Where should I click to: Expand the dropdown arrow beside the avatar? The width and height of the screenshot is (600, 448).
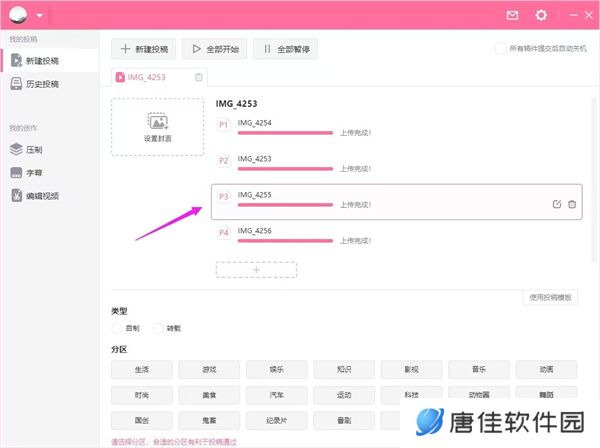click(39, 16)
